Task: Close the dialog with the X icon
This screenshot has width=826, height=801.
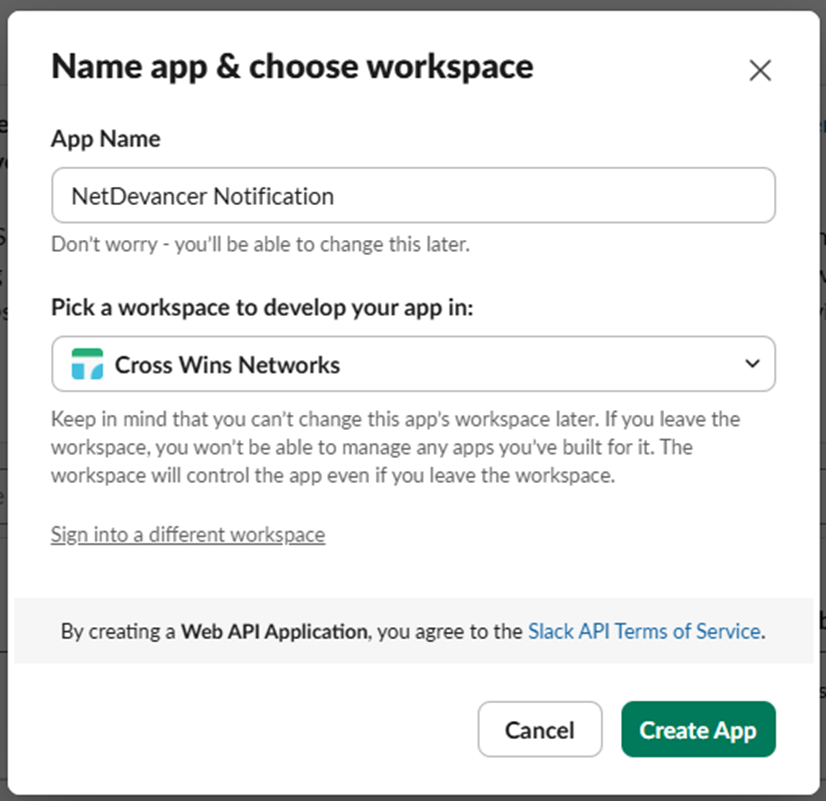Action: pyautogui.click(x=760, y=70)
